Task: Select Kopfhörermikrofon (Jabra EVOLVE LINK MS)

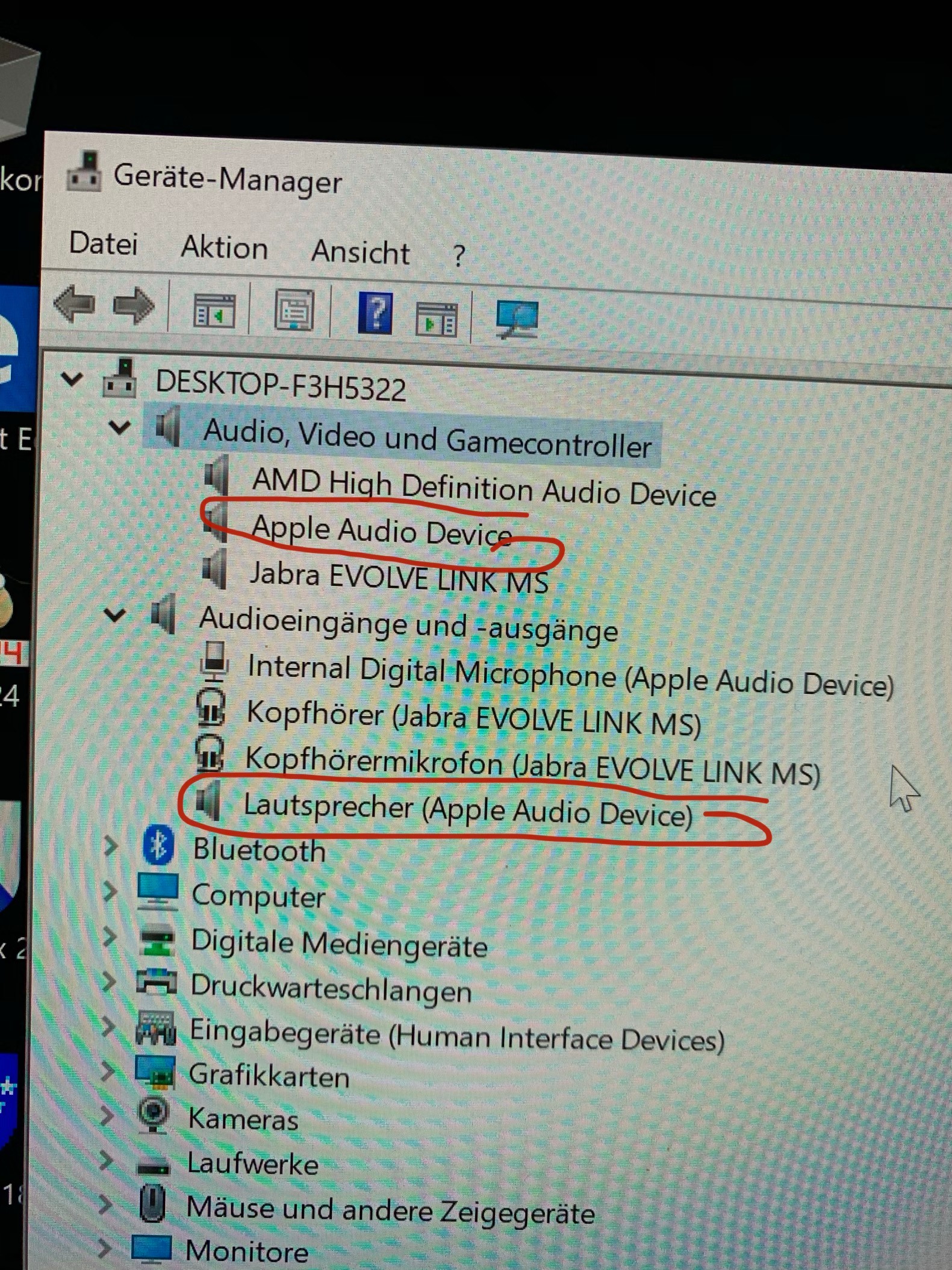Action: click(534, 765)
